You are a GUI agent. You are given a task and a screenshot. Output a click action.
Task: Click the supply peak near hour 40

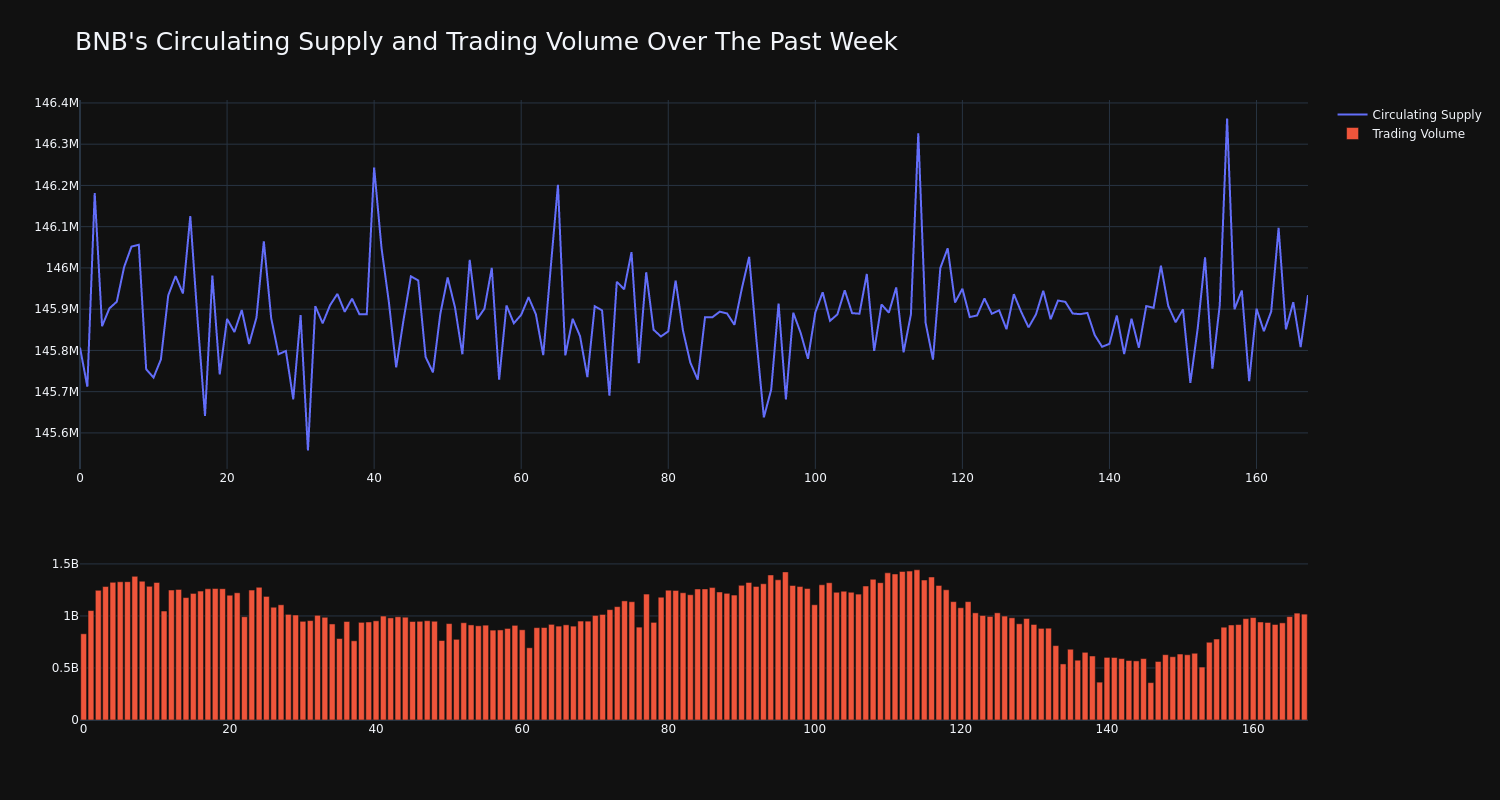point(374,168)
